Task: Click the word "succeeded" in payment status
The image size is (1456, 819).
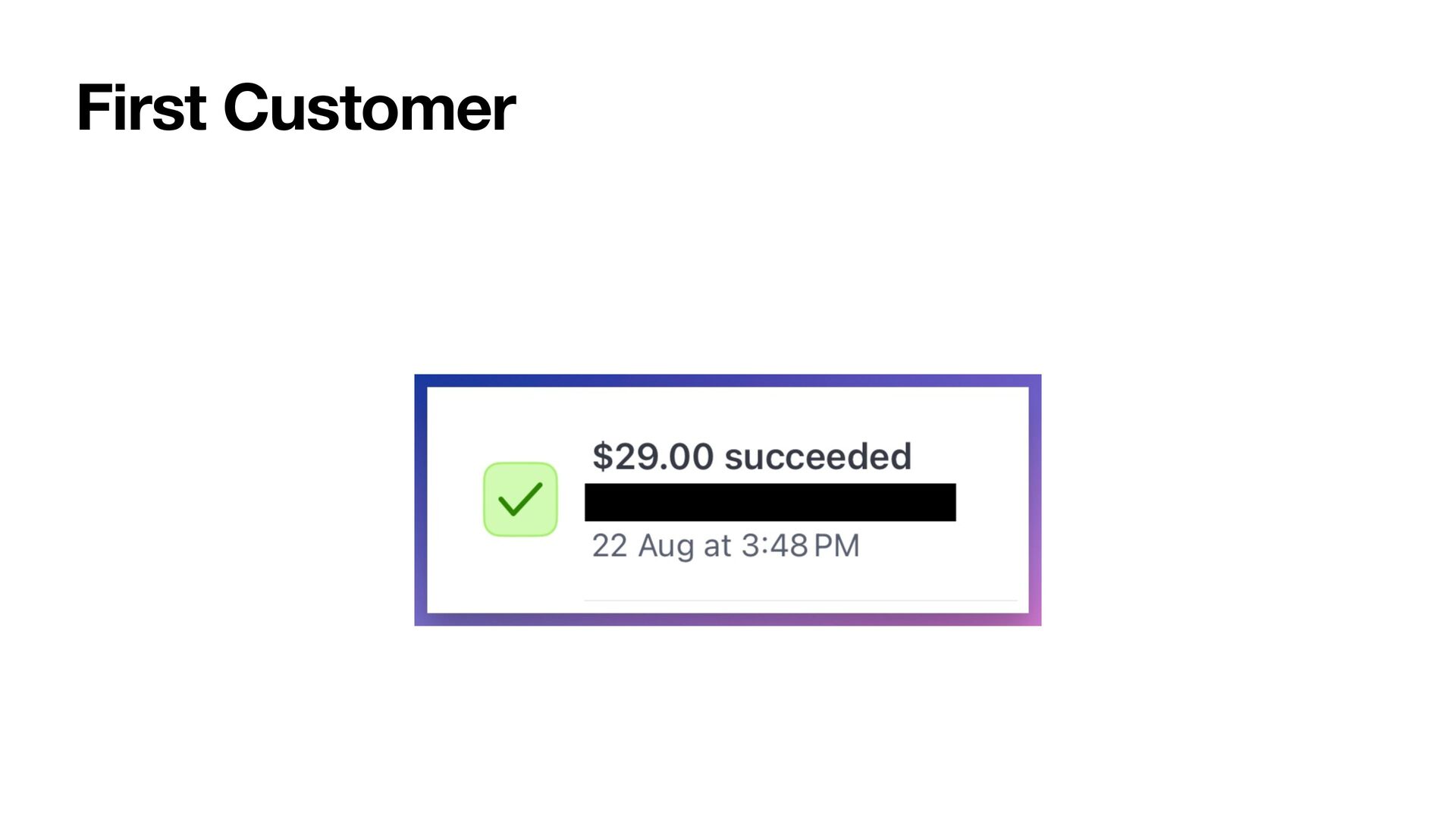Action: 817,457
